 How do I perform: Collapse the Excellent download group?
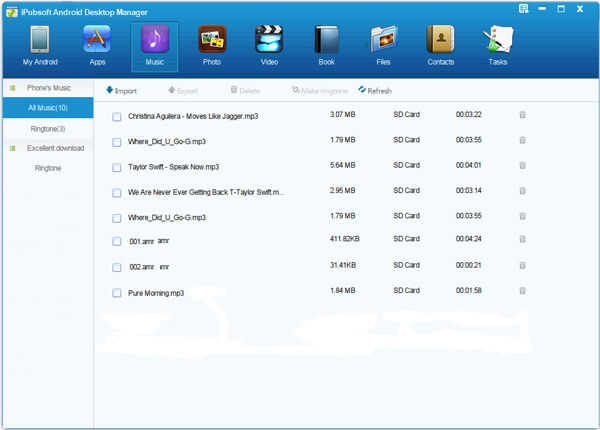13,148
